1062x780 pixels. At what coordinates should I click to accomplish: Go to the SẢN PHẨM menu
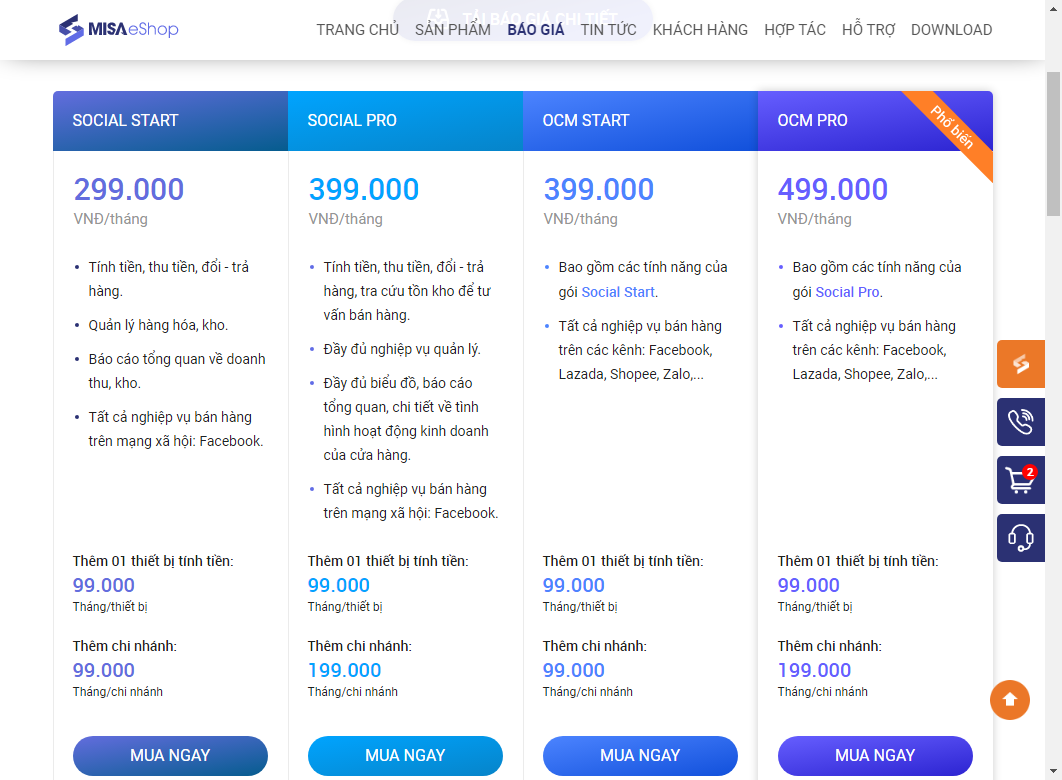coord(453,30)
